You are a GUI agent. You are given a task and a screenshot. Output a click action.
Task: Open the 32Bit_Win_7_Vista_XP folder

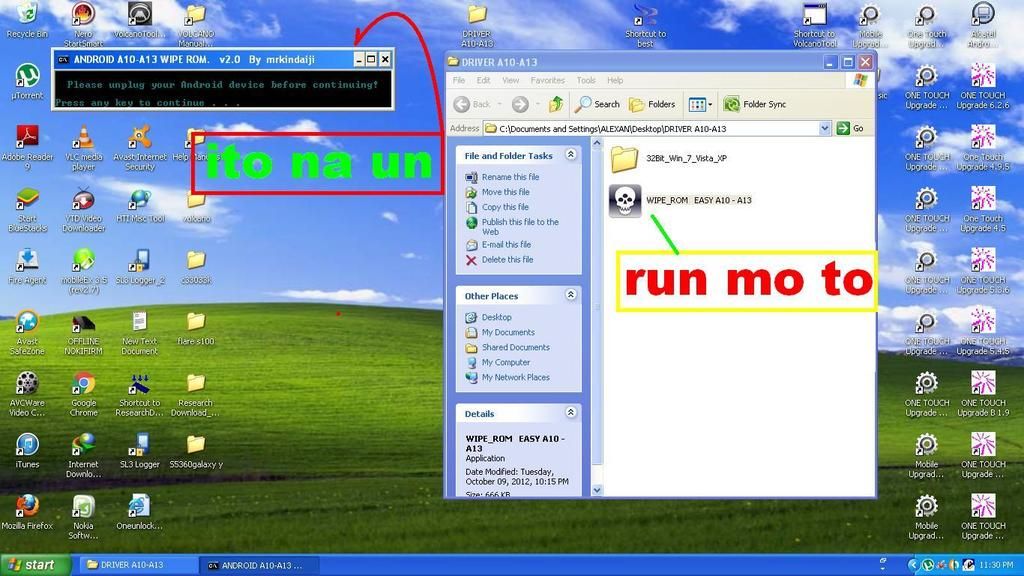pyautogui.click(x=624, y=158)
